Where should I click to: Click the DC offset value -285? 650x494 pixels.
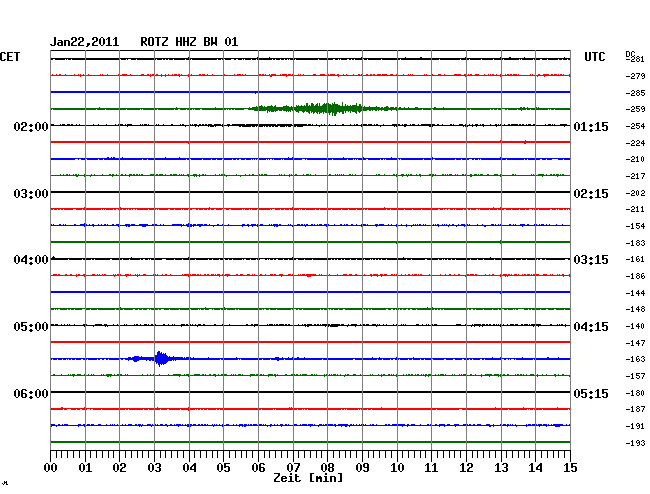point(635,93)
